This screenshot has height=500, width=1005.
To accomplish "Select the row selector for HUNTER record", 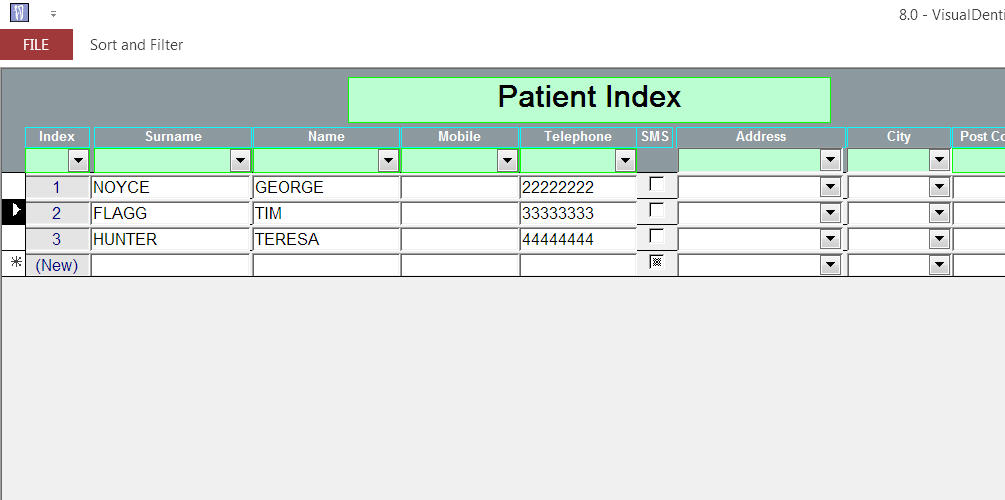I will click(13, 238).
